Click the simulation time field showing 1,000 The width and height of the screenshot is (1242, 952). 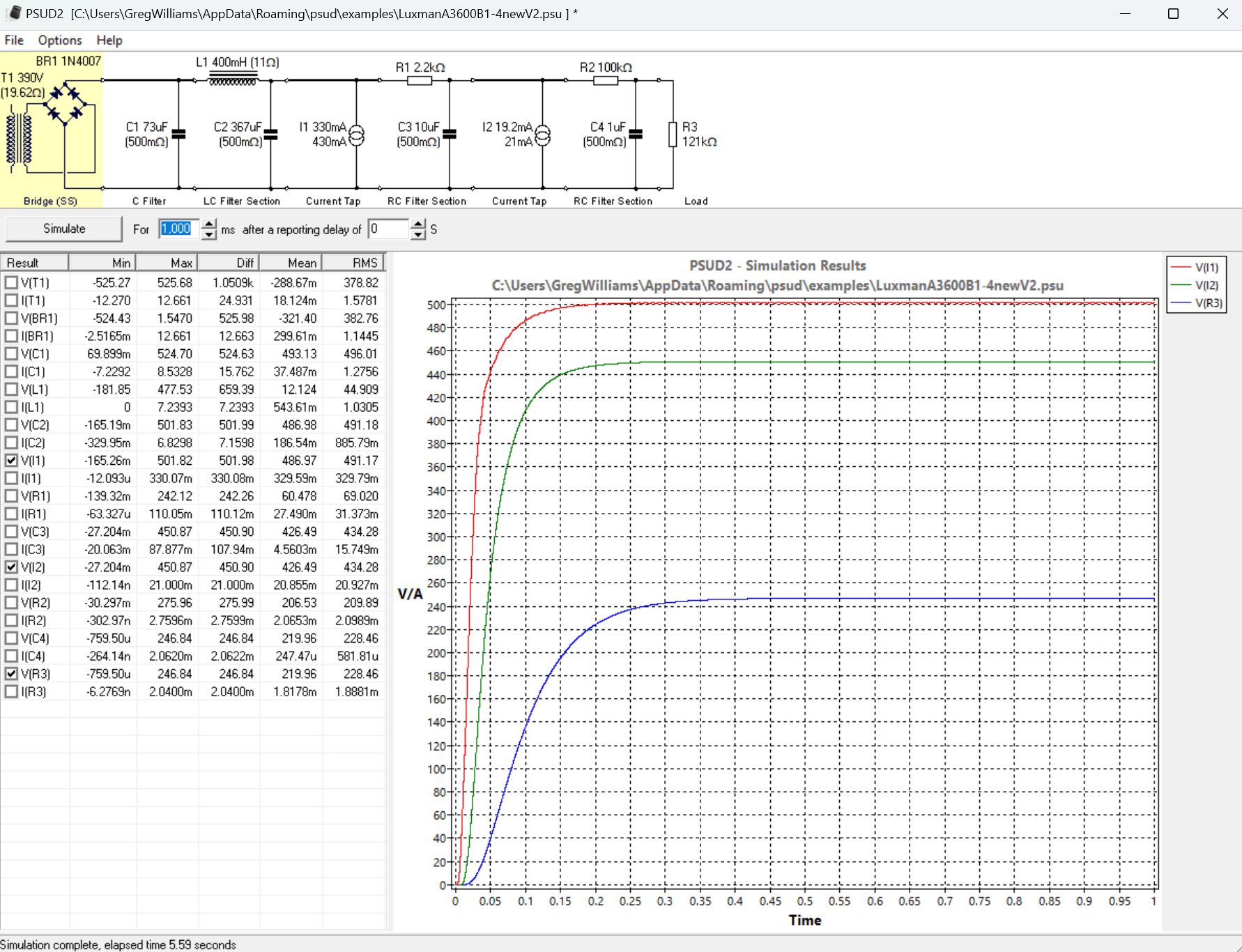(x=179, y=229)
